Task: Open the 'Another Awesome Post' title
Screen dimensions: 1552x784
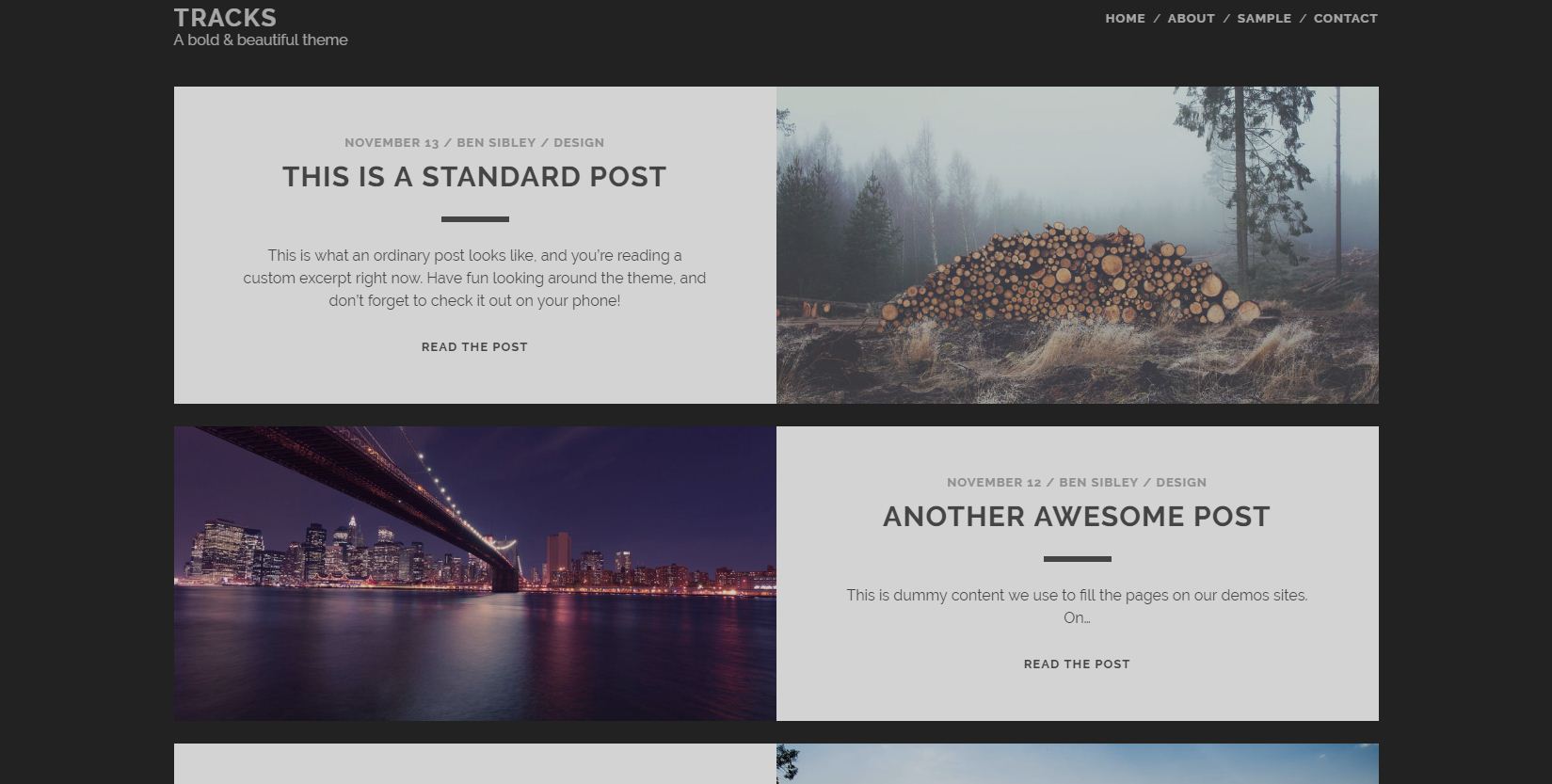Action: (1077, 517)
